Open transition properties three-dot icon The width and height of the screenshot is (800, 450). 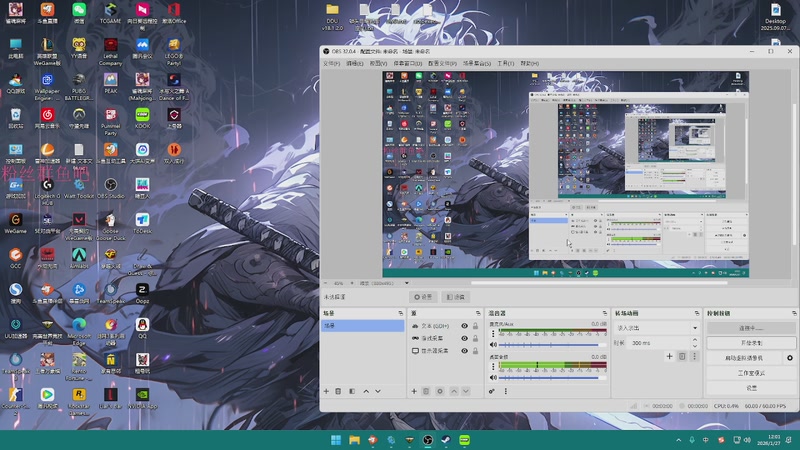(x=694, y=356)
